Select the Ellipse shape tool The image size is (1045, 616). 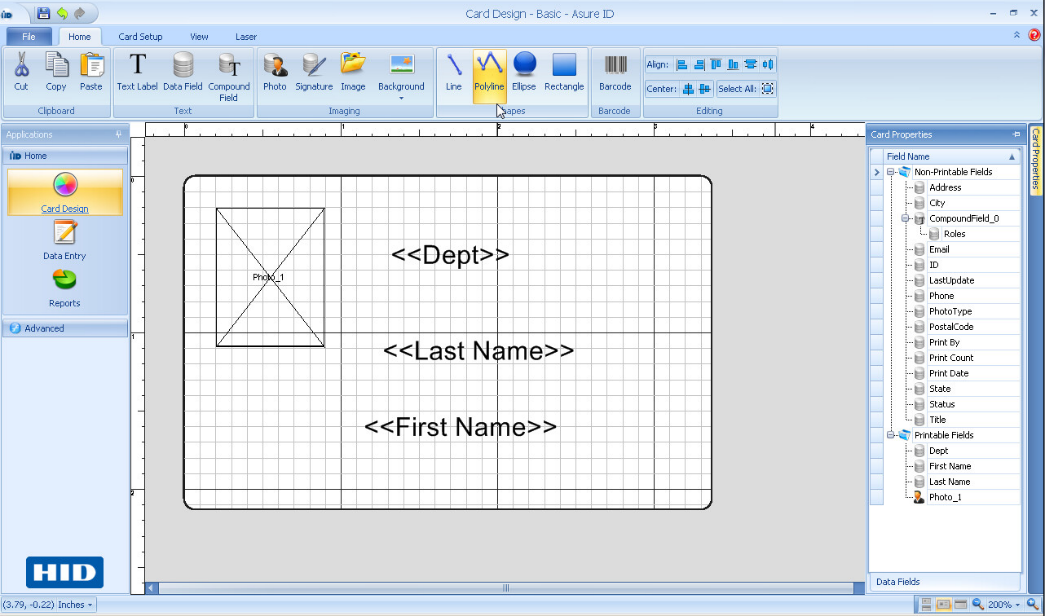[x=524, y=72]
